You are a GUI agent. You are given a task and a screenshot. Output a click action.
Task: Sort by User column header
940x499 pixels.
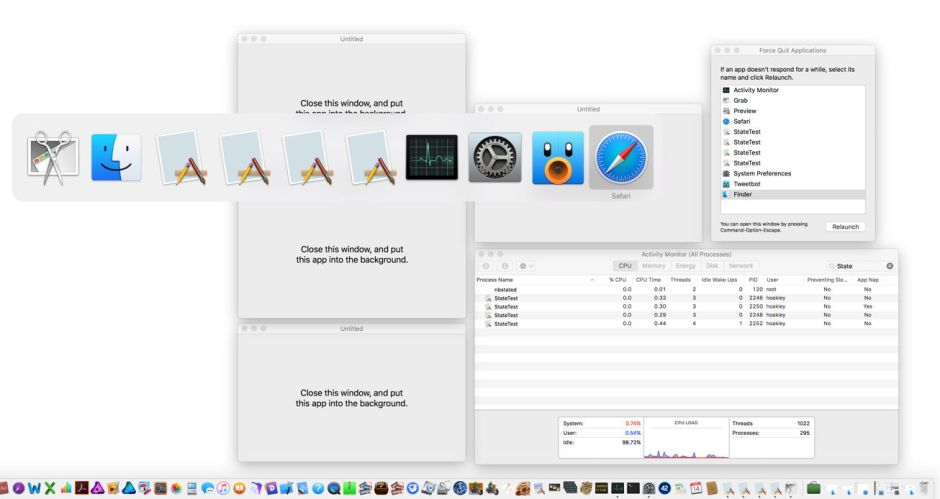pos(772,280)
